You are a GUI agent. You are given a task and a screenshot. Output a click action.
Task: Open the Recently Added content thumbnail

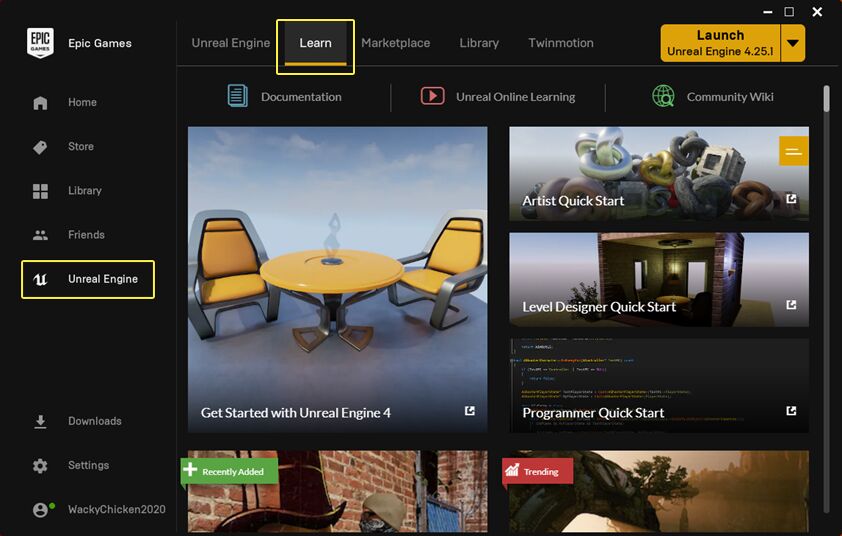[x=338, y=491]
